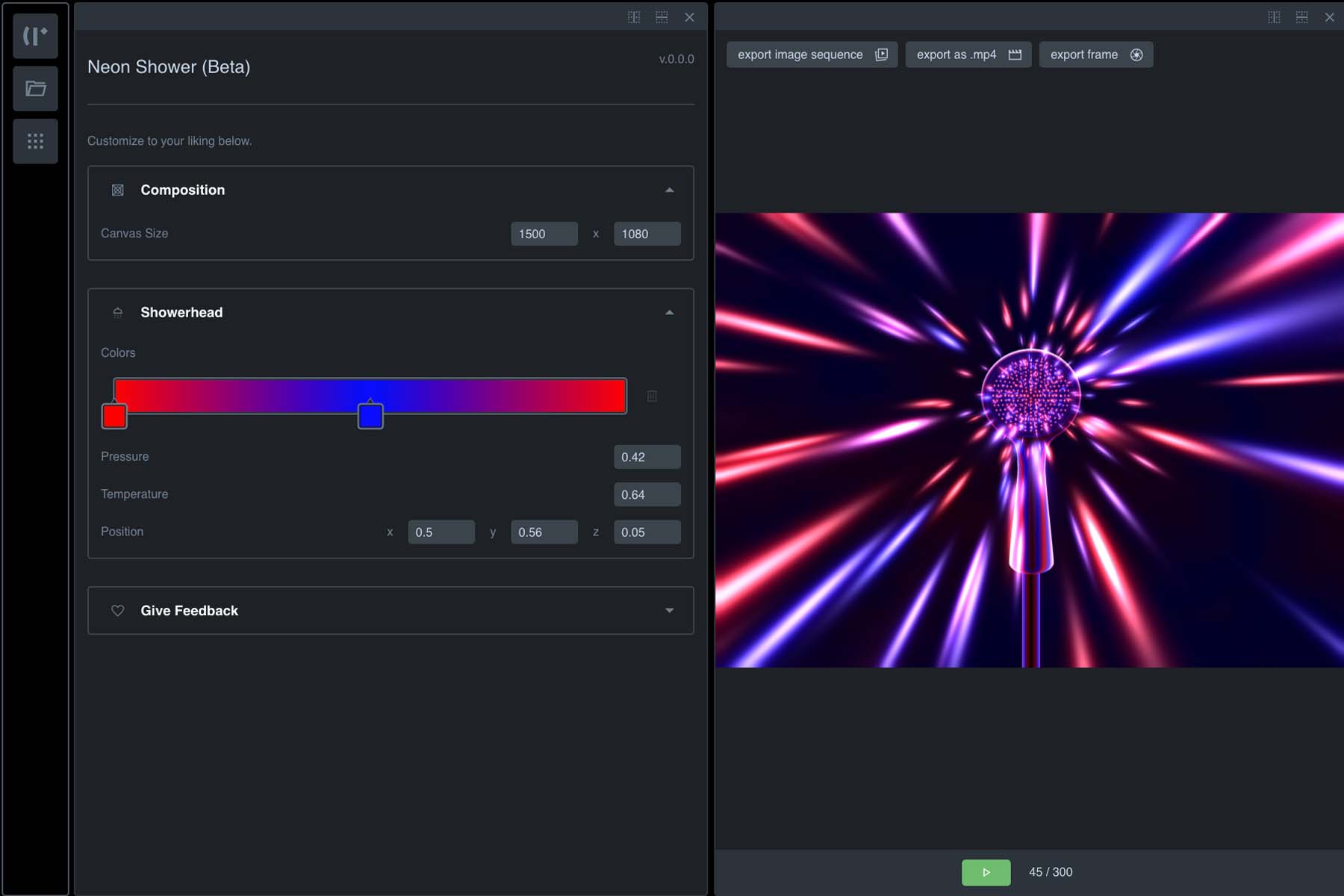Click export as .mp4
The width and height of the screenshot is (1344, 896).
tap(968, 54)
